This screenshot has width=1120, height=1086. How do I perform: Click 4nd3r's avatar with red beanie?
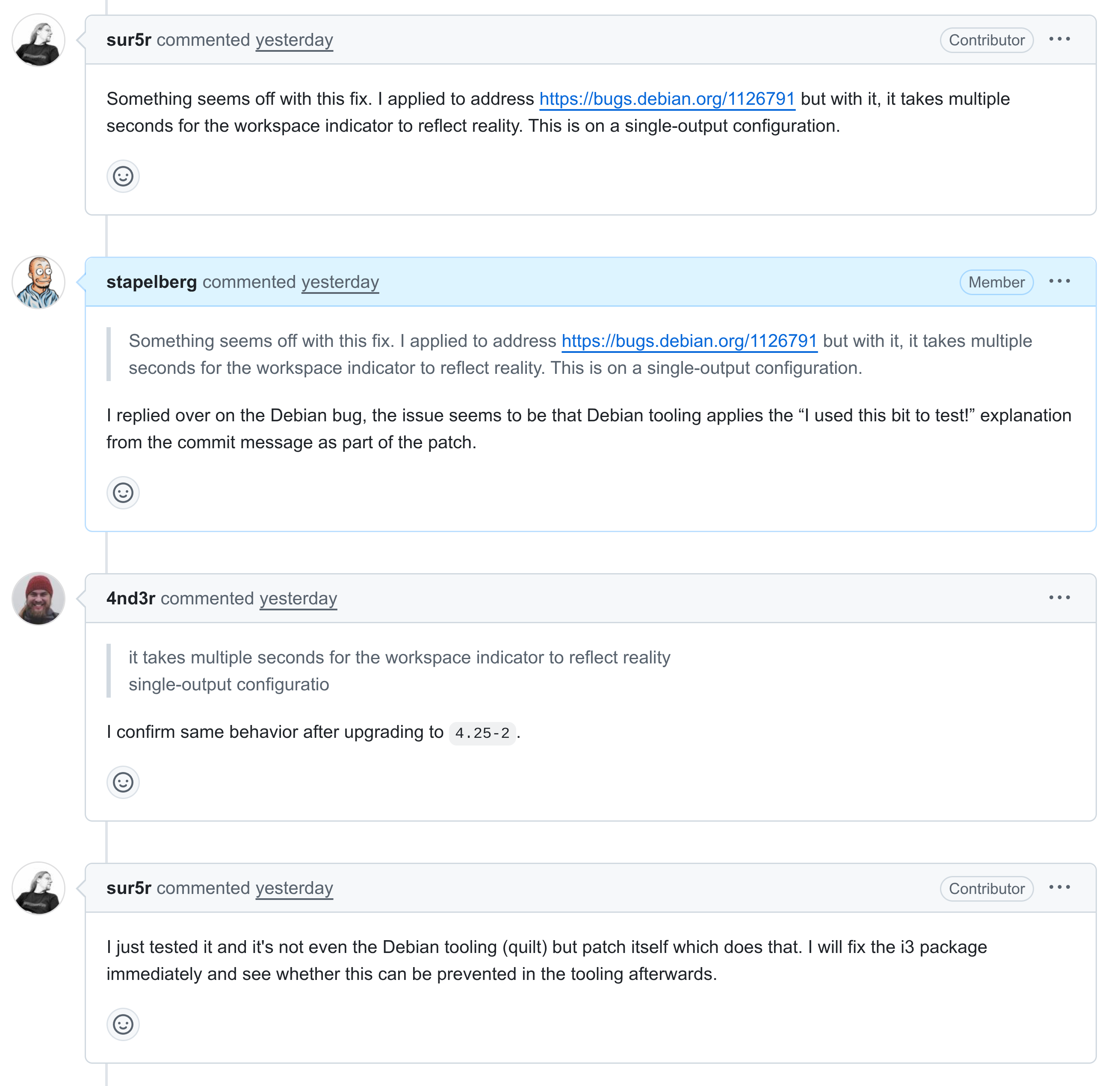(x=38, y=599)
